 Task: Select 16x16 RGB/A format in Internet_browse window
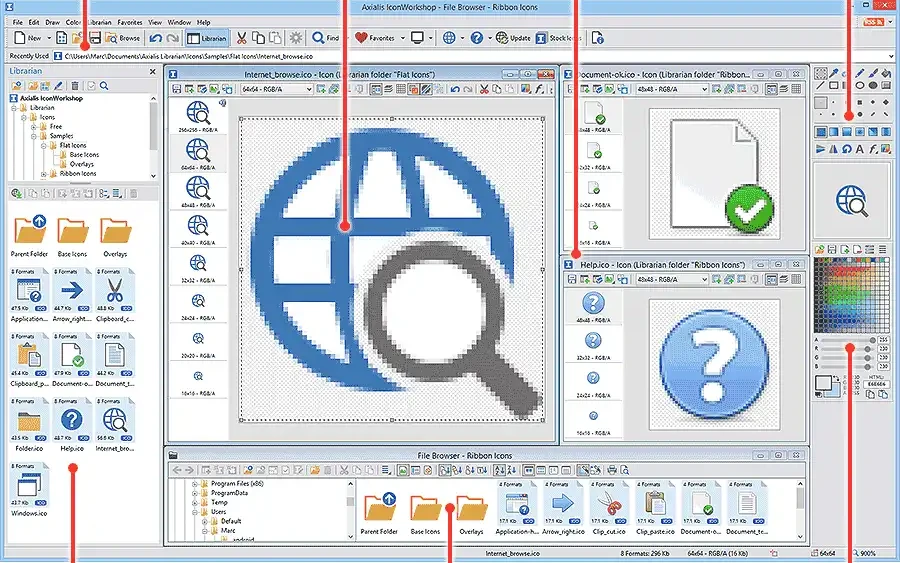(198, 380)
